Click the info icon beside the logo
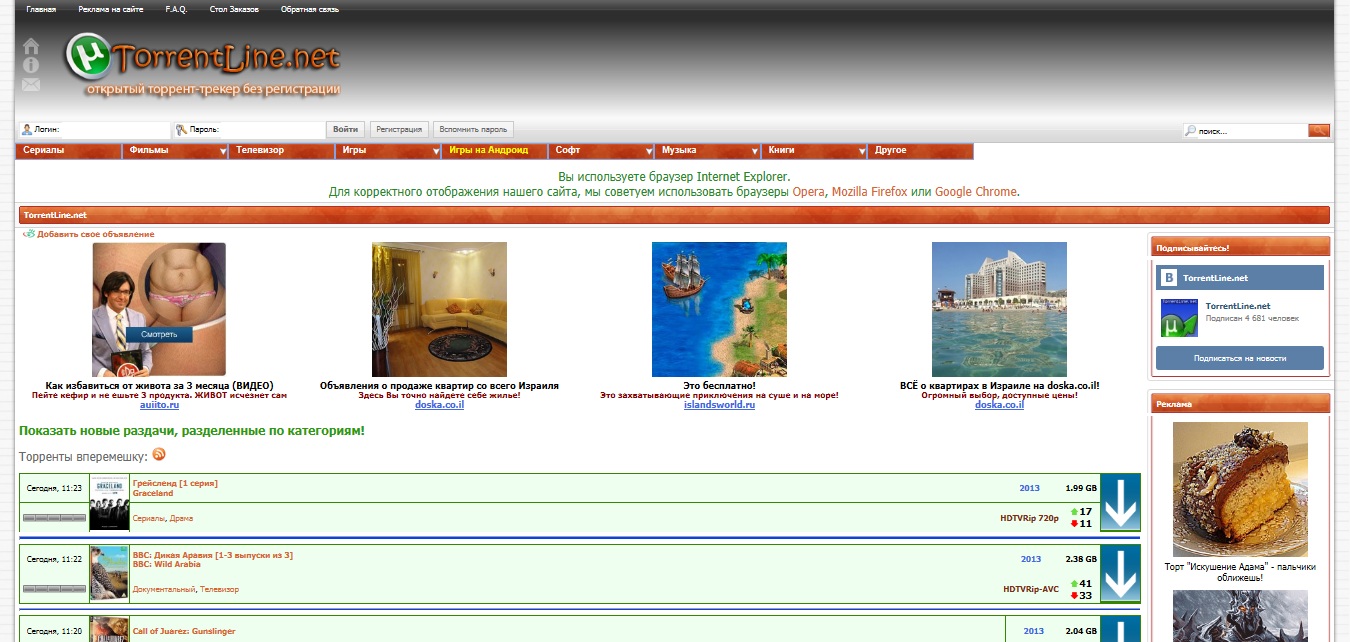Screen dimensions: 1350x642 click(31, 65)
